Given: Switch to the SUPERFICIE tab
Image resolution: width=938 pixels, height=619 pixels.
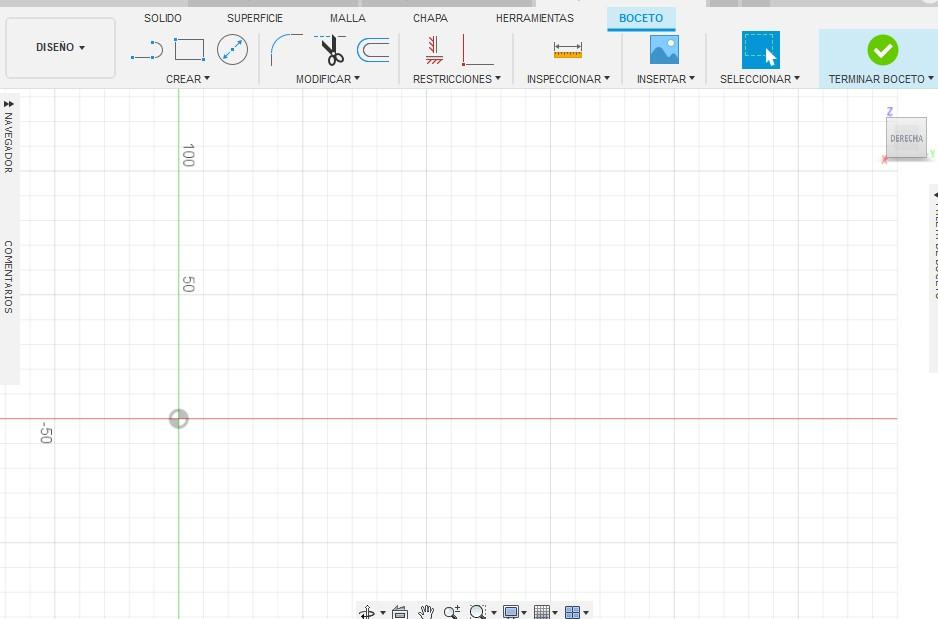Looking at the screenshot, I should coord(255,18).
